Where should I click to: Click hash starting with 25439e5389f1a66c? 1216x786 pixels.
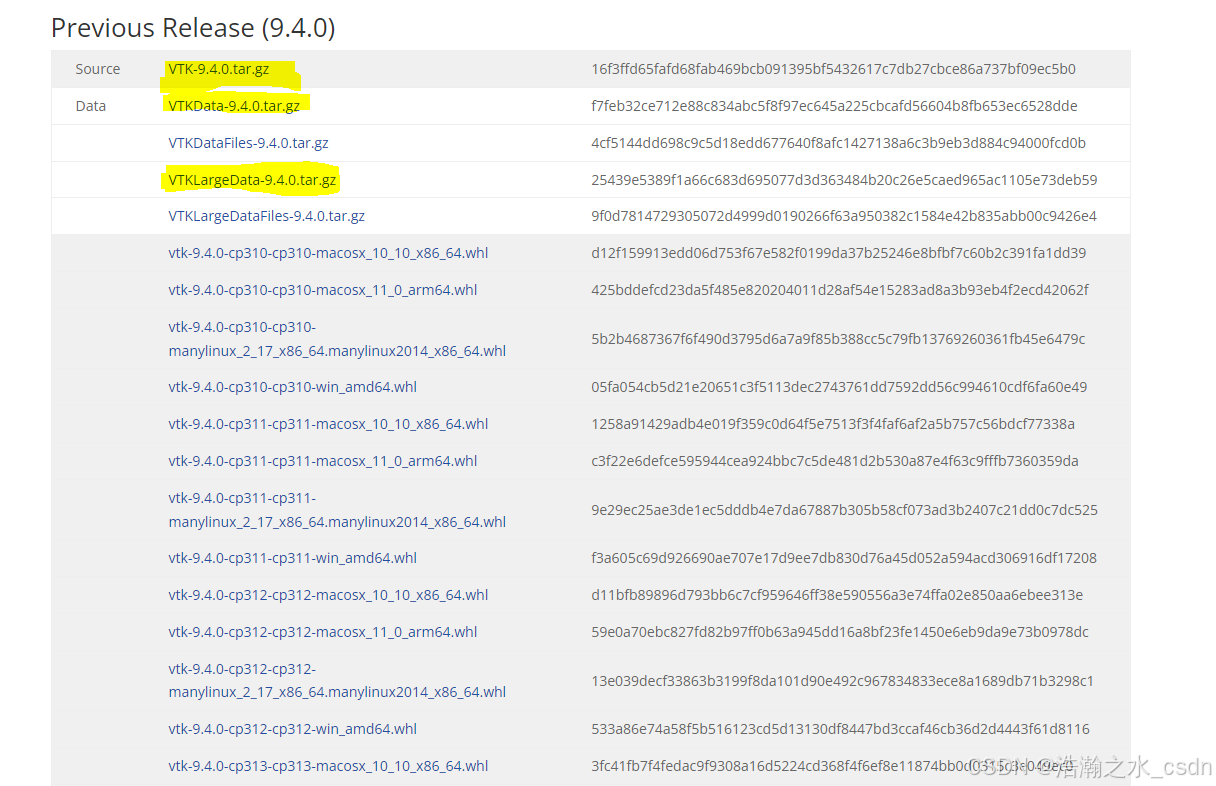click(x=844, y=180)
